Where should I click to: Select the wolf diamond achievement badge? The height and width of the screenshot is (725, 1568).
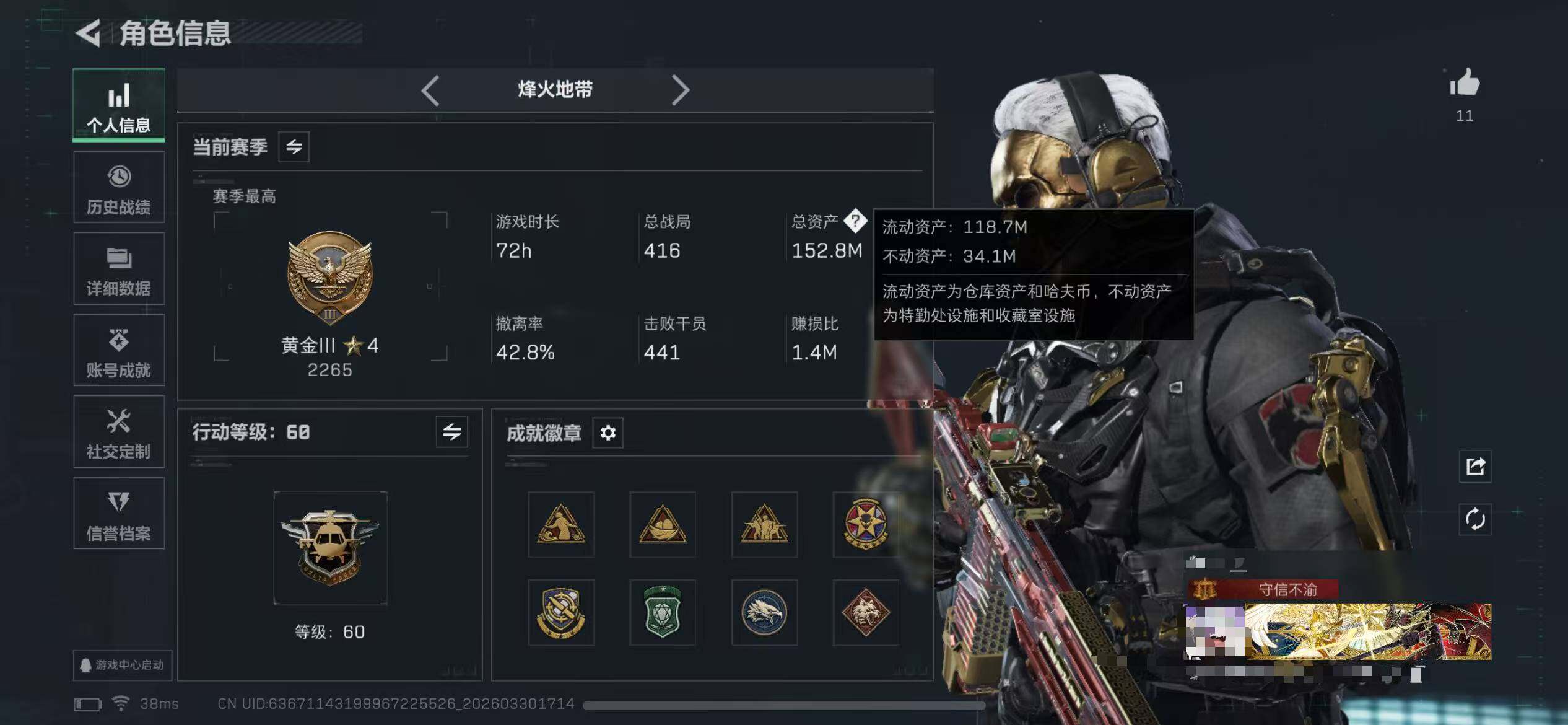pos(866,613)
